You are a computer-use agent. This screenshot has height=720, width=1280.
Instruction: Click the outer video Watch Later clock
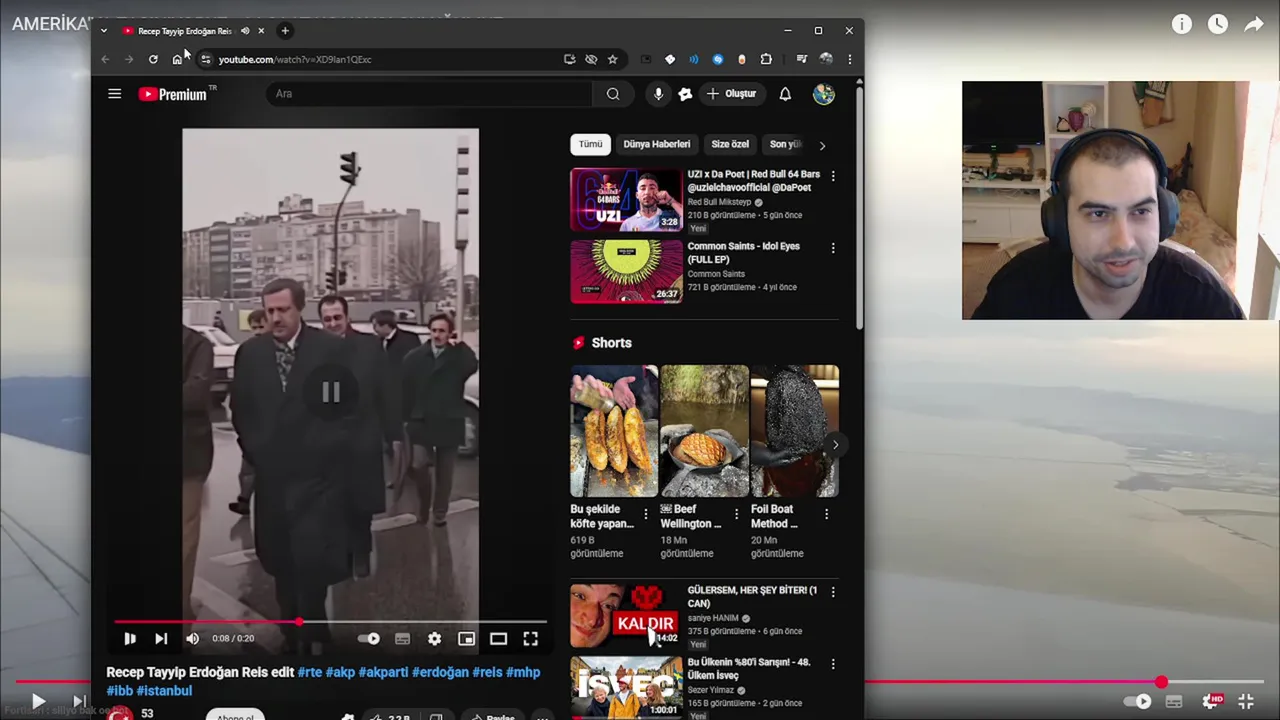(1217, 24)
